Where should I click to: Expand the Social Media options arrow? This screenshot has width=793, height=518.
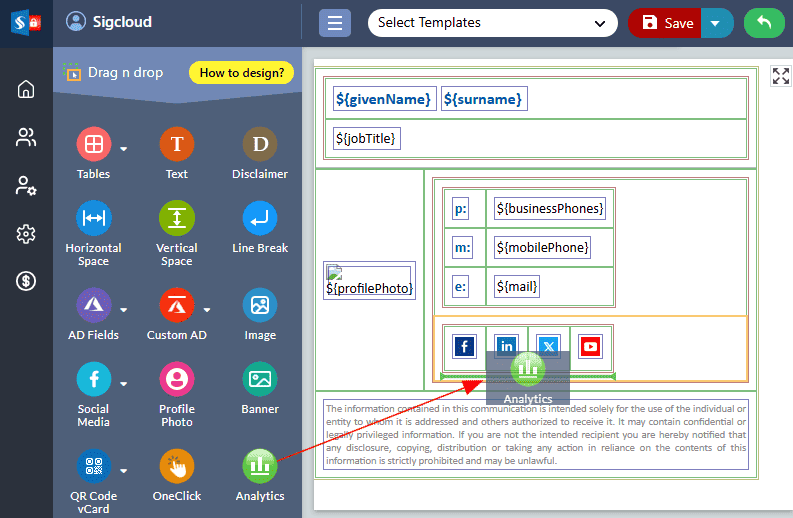pos(124,383)
